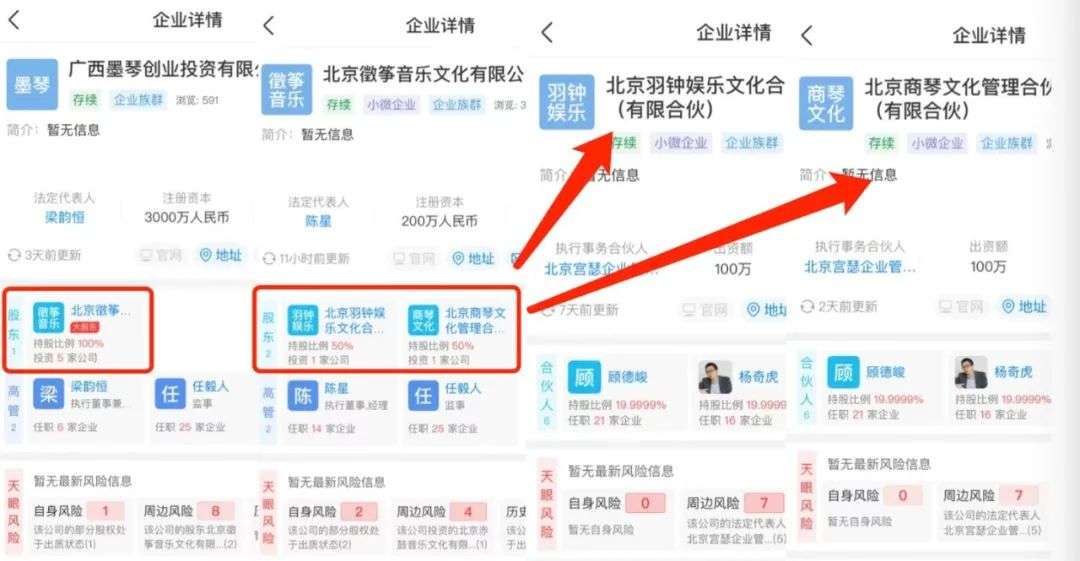Go back from 北京商琴文化管理 detail page
Image resolution: width=1080 pixels, height=561 pixels.
[807, 34]
